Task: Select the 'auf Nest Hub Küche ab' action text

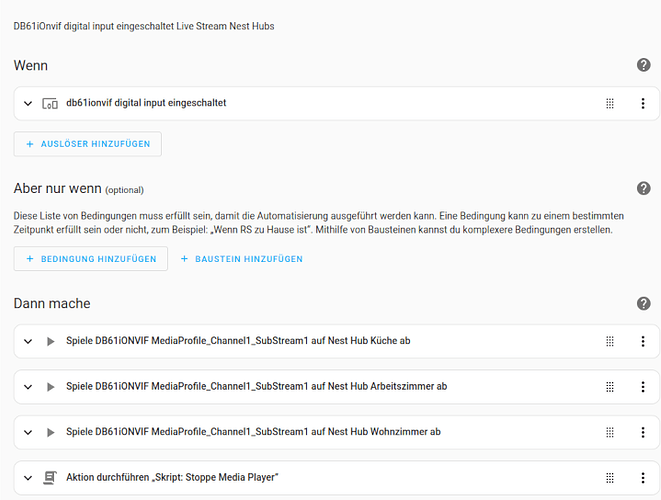Action: [360, 341]
